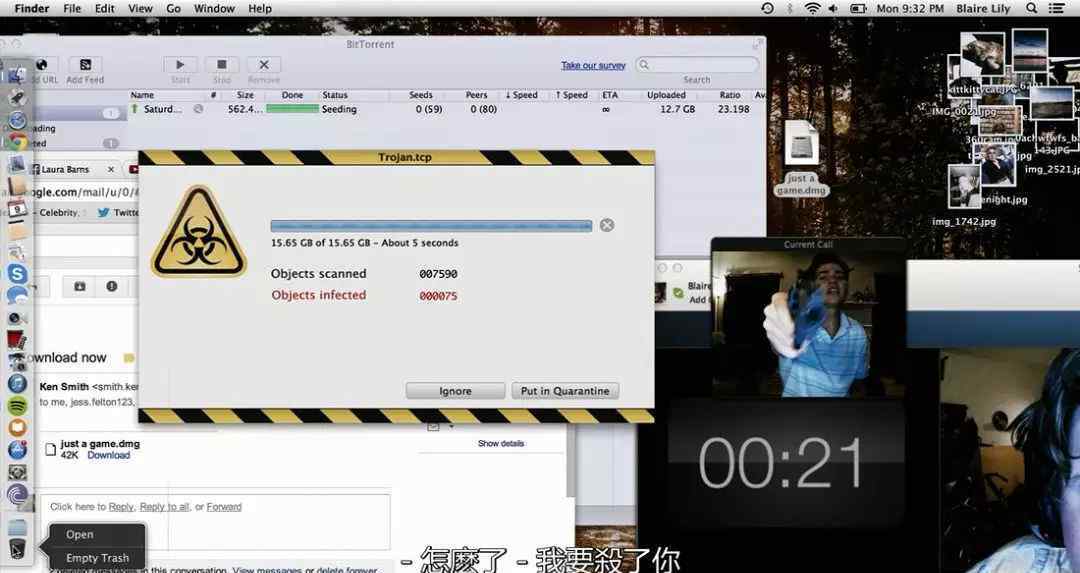Click the Add URL globe icon
The image size is (1080, 573).
coord(41,65)
